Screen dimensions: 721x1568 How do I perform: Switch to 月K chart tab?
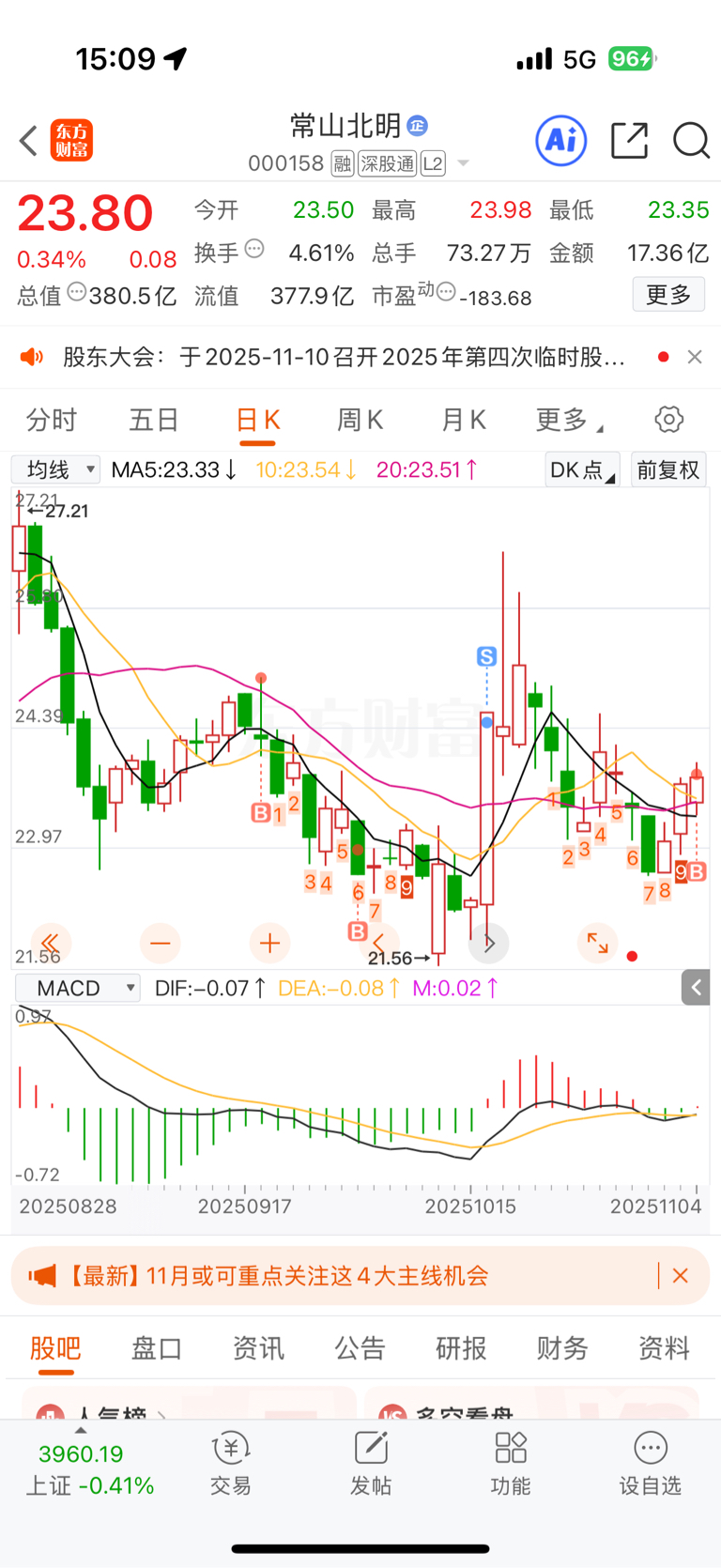[x=464, y=420]
